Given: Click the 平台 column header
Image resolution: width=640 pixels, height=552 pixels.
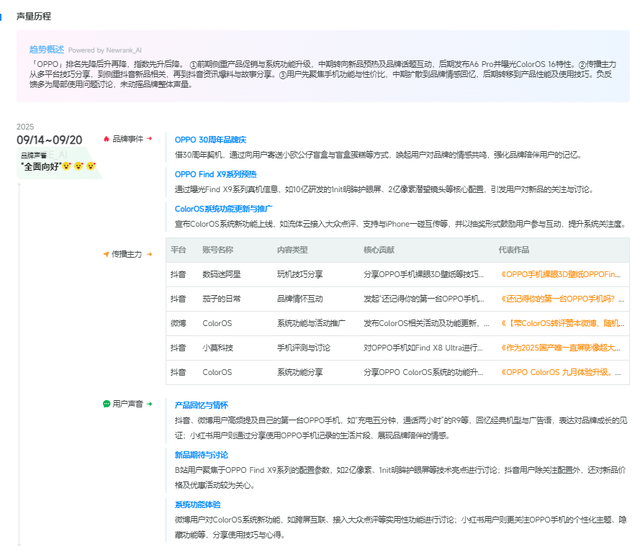Looking at the screenshot, I should 178,250.
